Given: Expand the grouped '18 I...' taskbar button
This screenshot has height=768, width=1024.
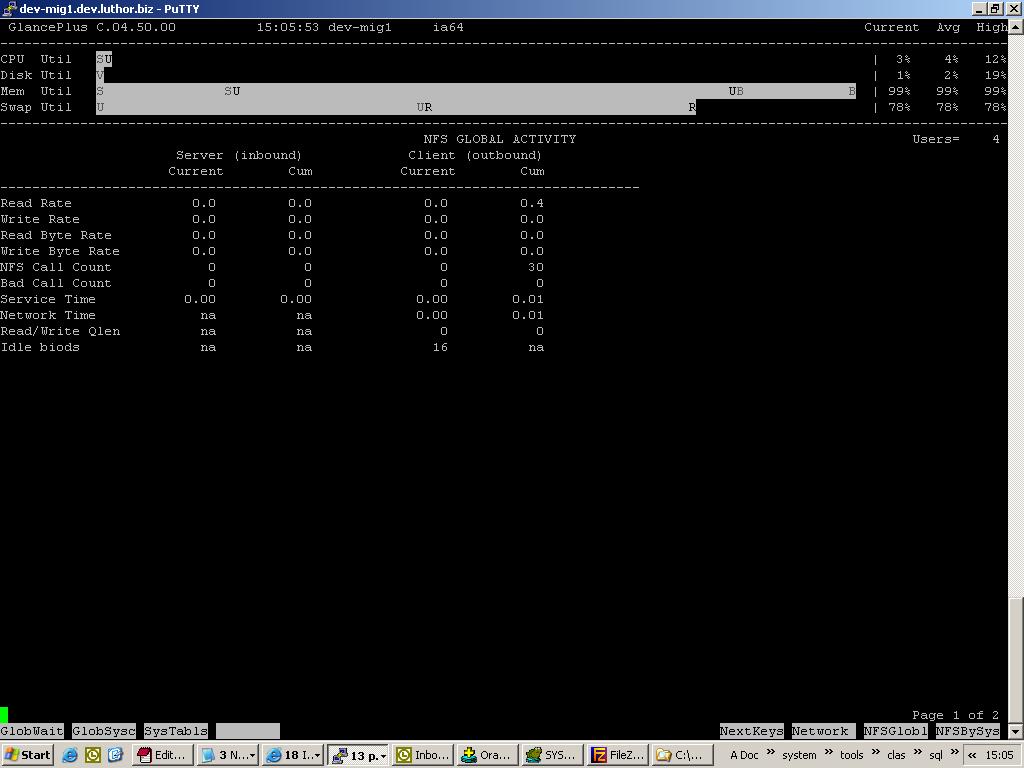Looking at the screenshot, I should [x=292, y=755].
